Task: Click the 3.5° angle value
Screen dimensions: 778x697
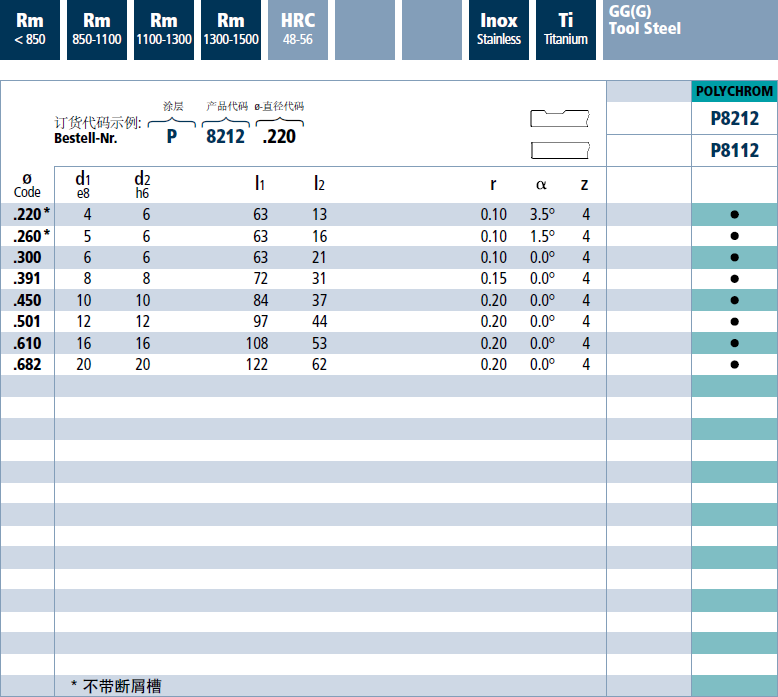Action: (542, 214)
